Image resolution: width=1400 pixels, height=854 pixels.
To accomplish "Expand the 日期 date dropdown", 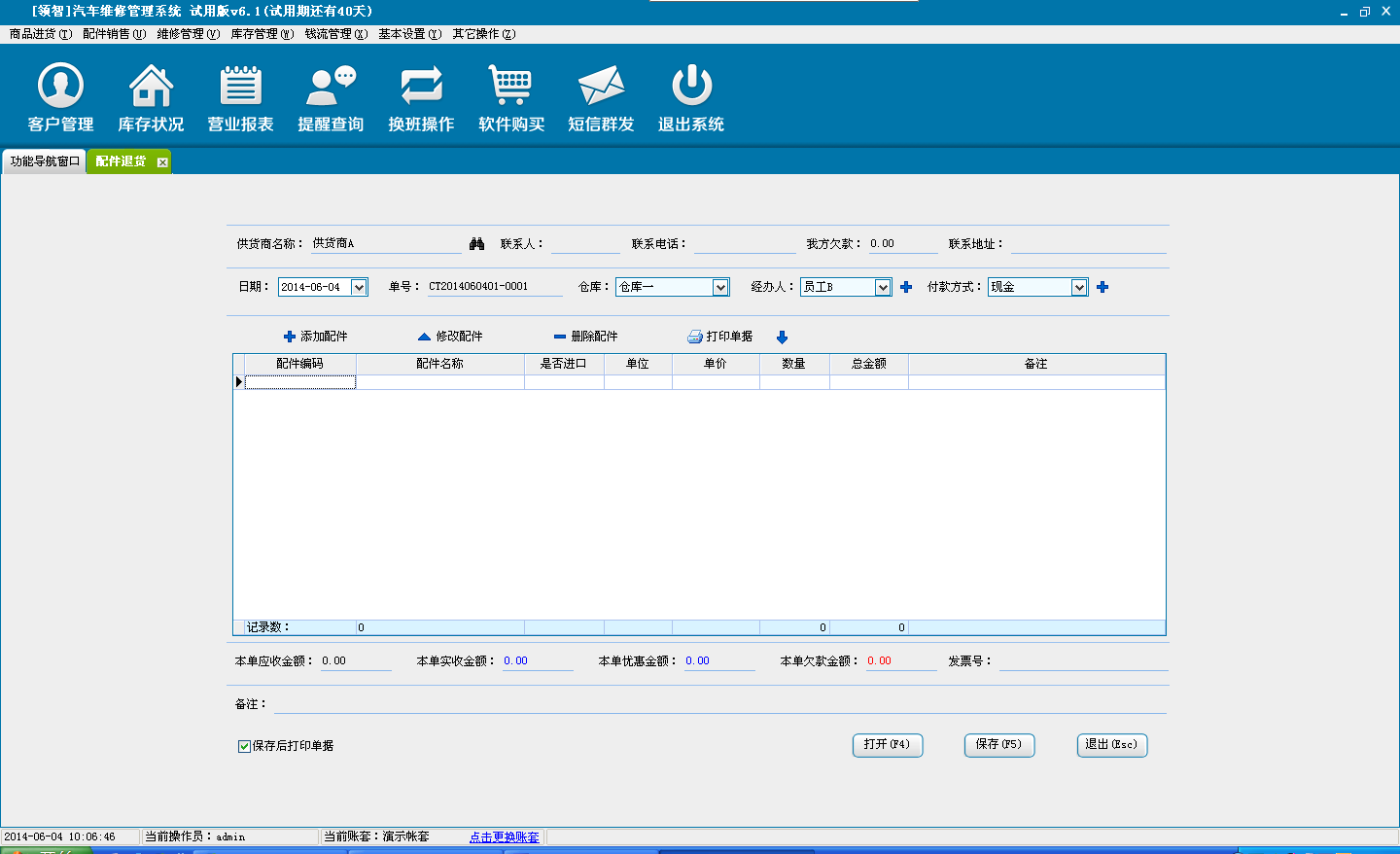I will point(359,287).
